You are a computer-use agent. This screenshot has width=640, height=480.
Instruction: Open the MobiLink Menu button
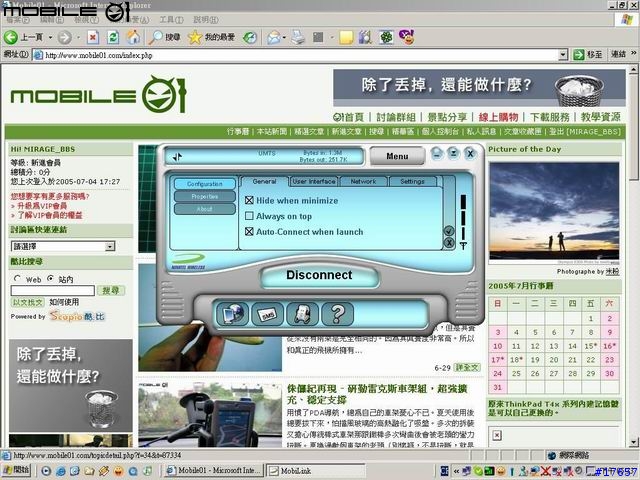coord(397,156)
